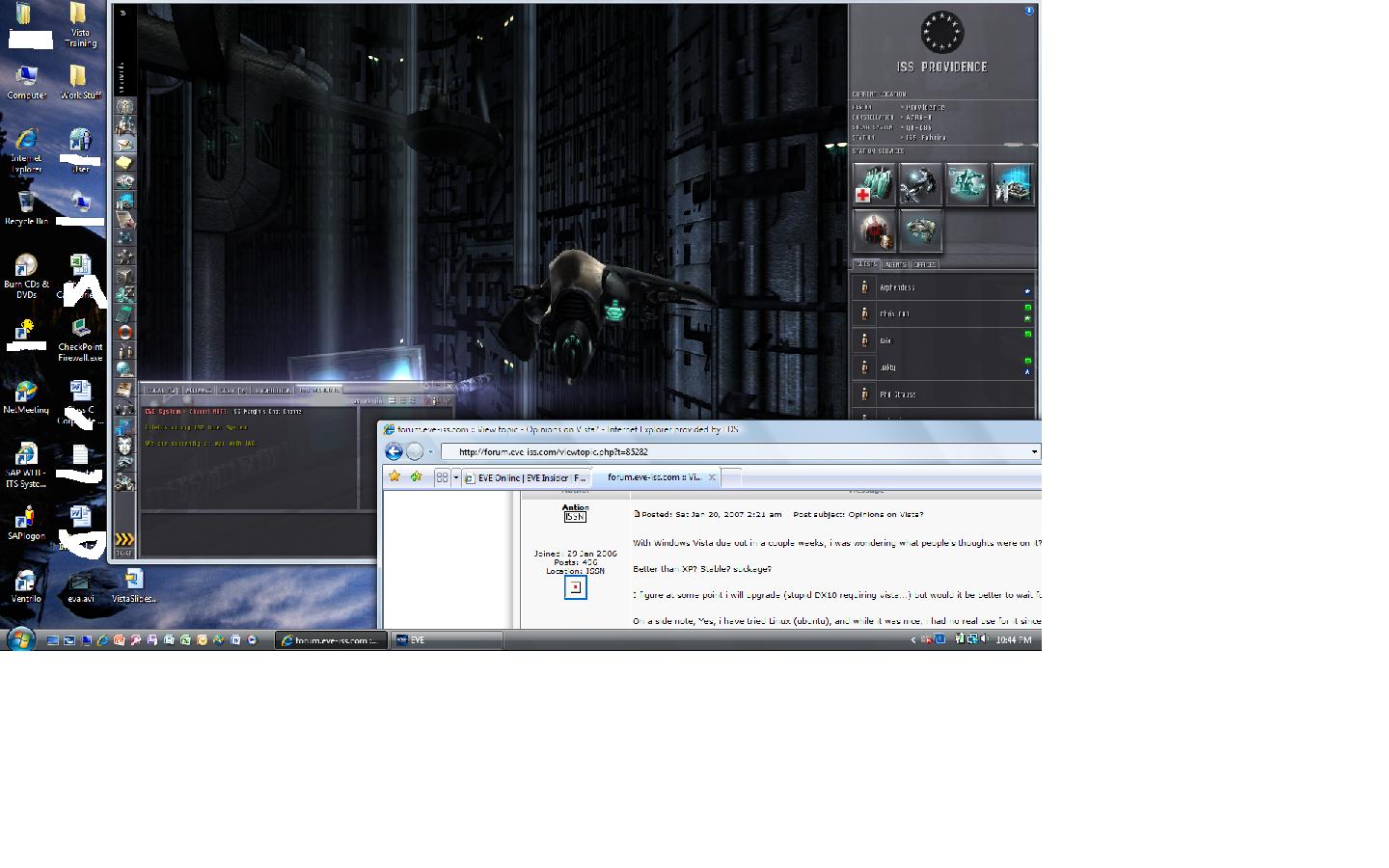Select the Vista Training folder on desktop
Image resolution: width=1389 pixels, height=868 pixels.
80,25
